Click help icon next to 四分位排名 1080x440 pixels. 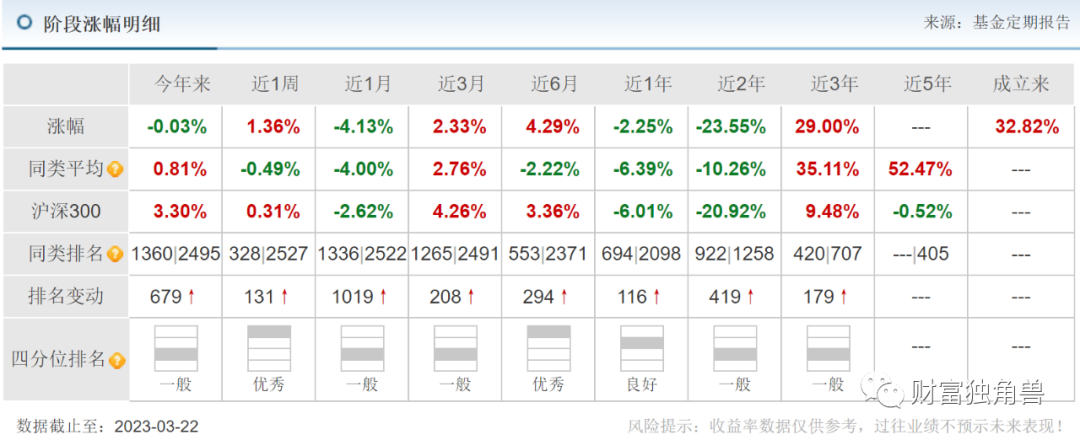coord(117,360)
